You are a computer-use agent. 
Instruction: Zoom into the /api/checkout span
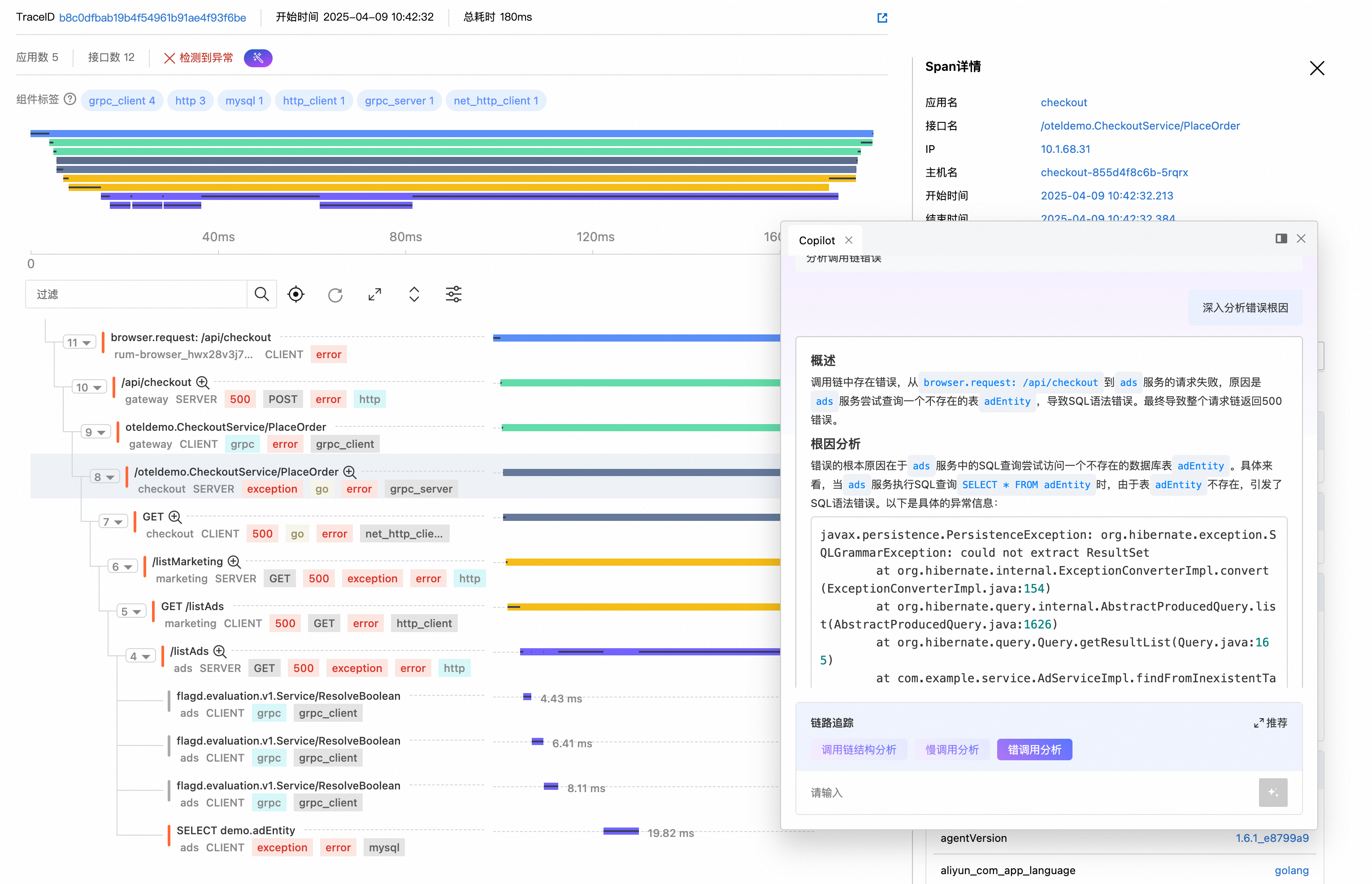coord(203,382)
